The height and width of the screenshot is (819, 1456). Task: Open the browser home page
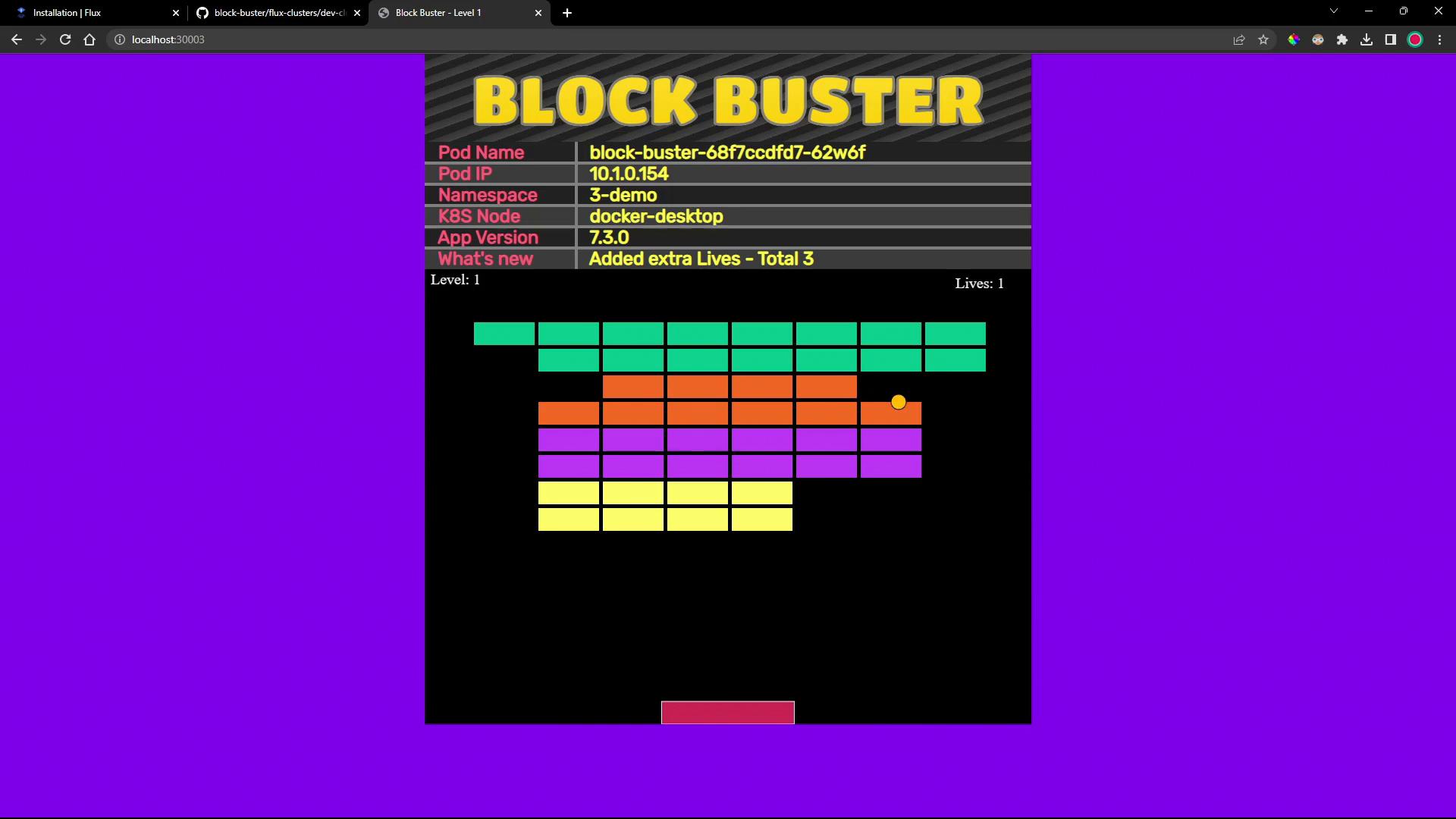pos(89,39)
